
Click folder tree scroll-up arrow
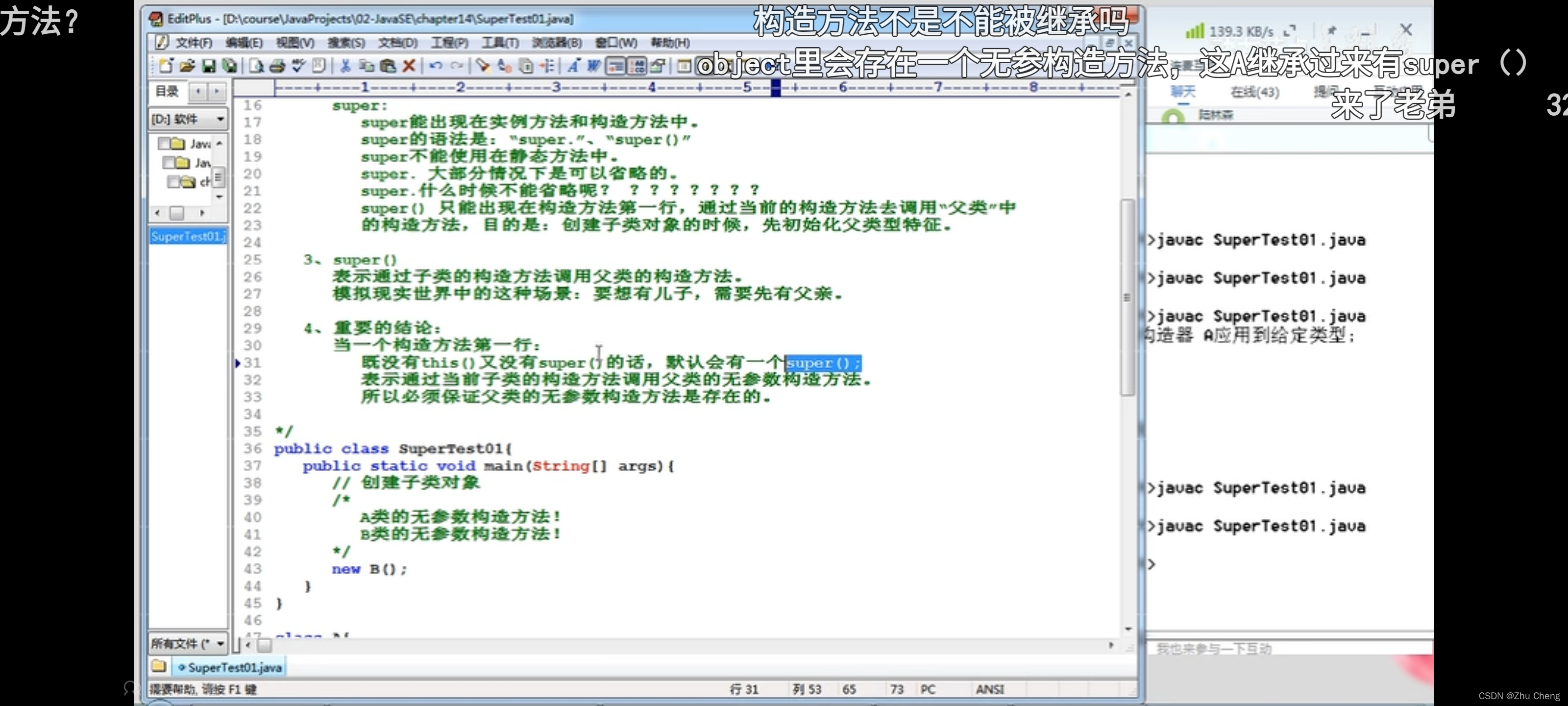pos(219,143)
